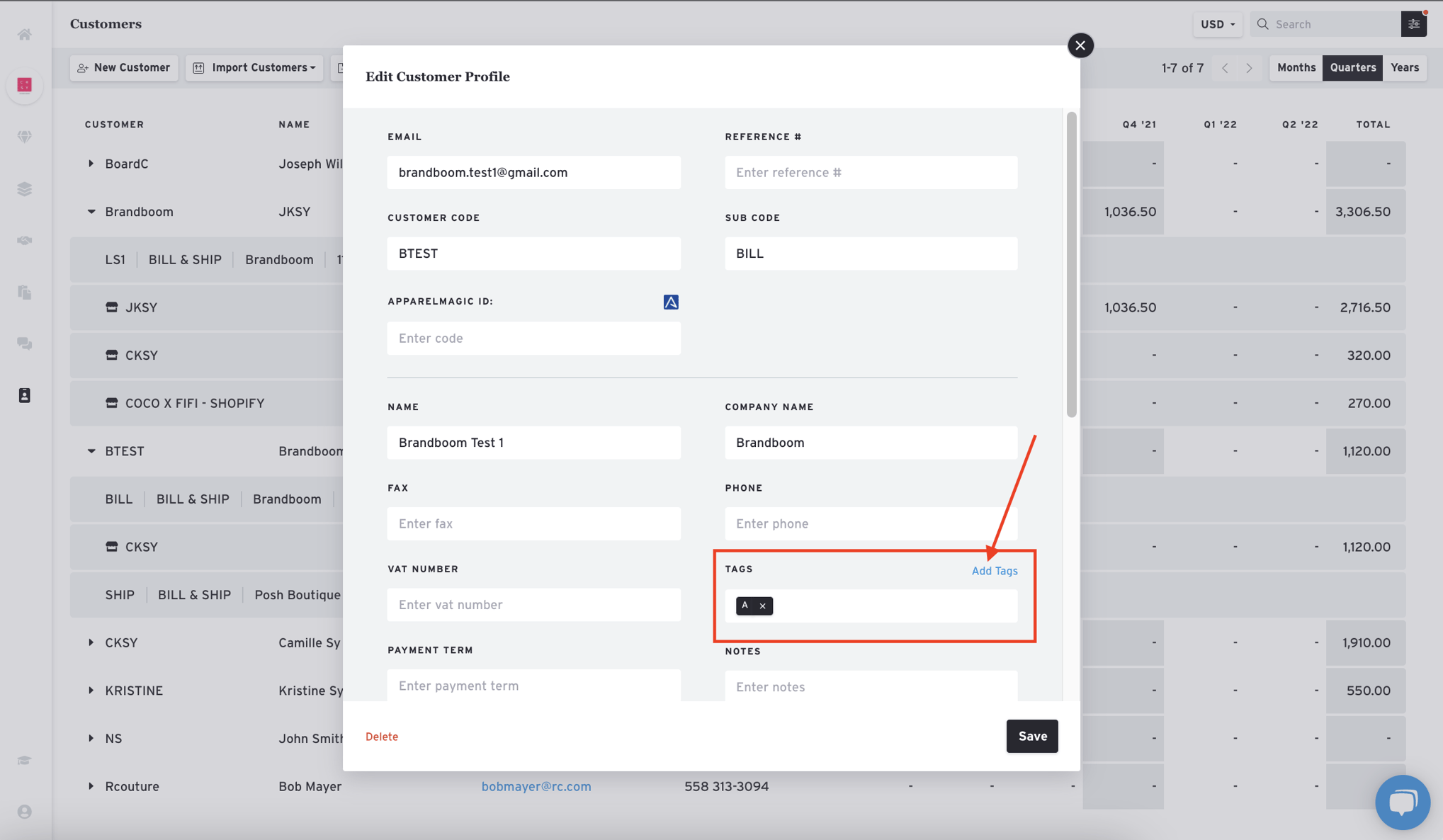Remove tag A from Tags field
Image resolution: width=1443 pixels, height=840 pixels.
click(762, 606)
